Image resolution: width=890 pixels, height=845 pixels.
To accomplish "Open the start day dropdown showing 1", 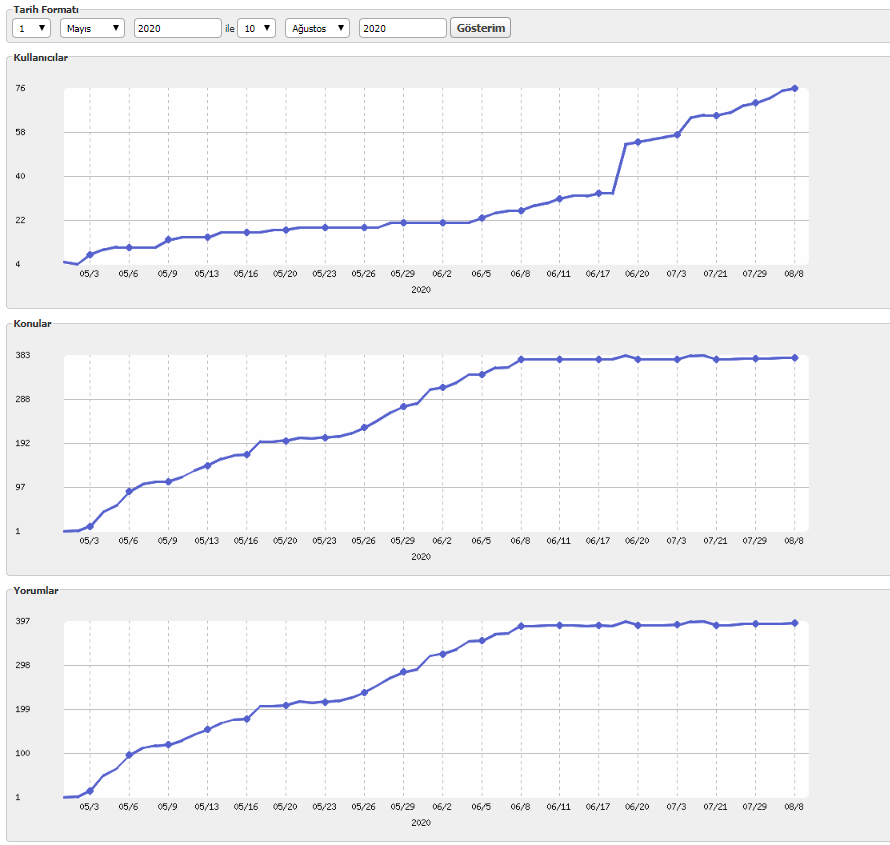I will point(31,28).
